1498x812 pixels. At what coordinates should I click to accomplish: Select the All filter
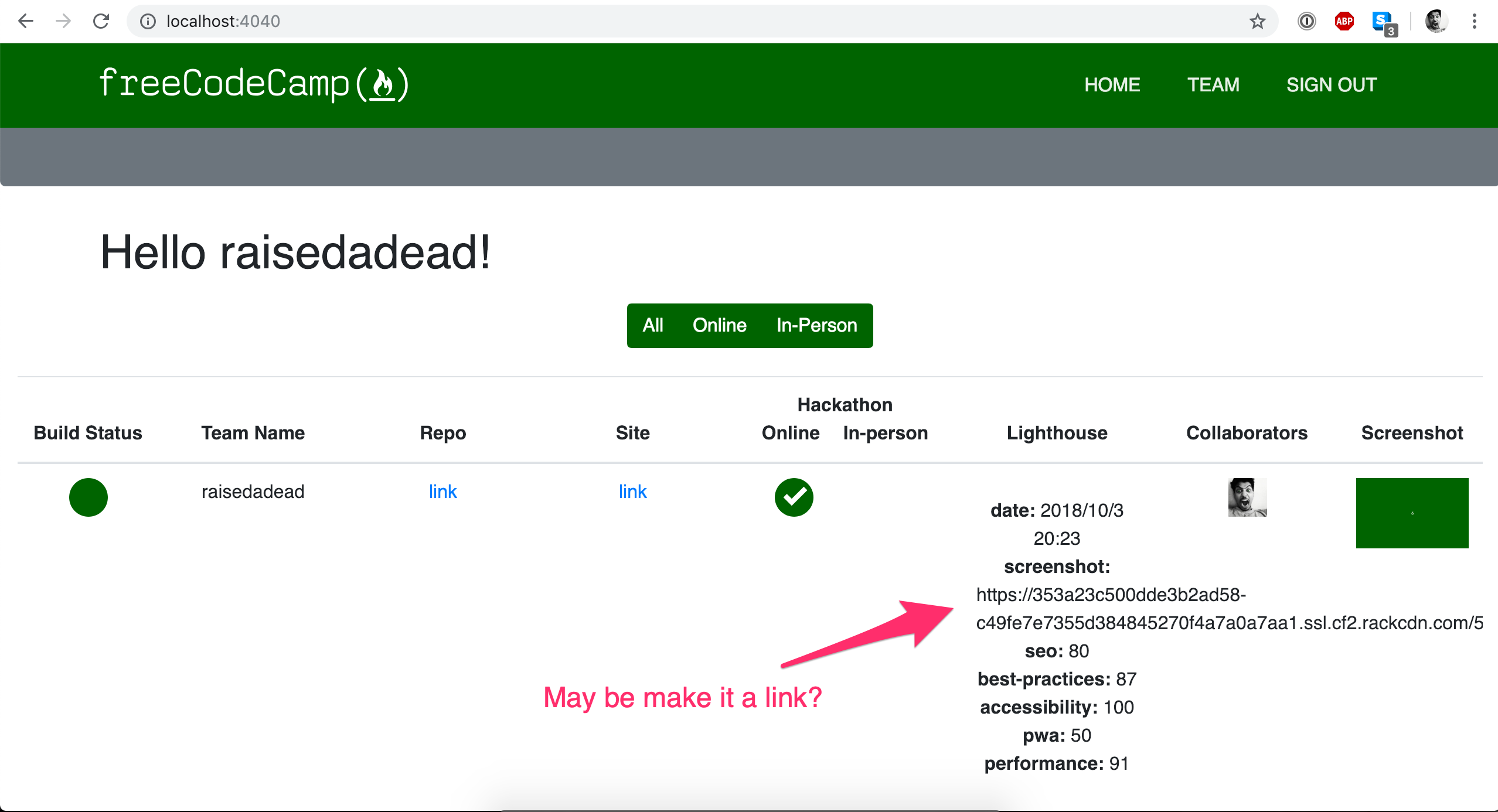tap(653, 325)
